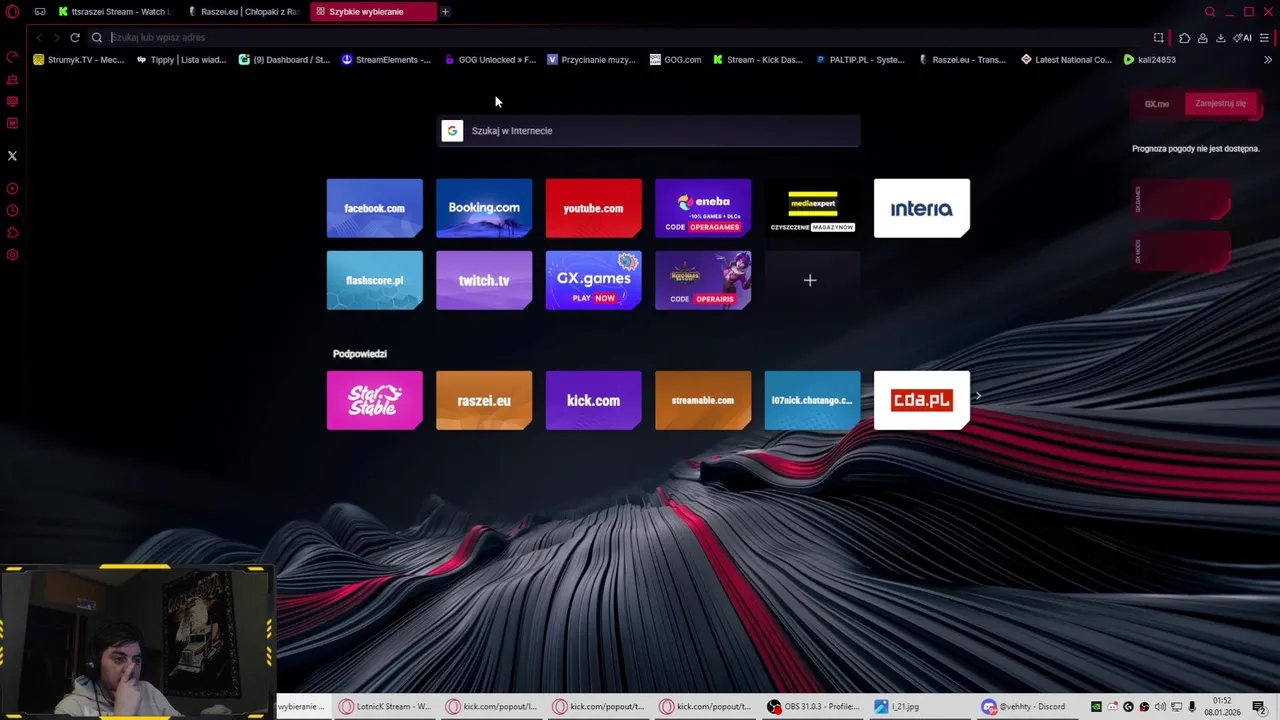Open the settings gear icon in the sidebar
This screenshot has height=720, width=1280.
pos(12,255)
